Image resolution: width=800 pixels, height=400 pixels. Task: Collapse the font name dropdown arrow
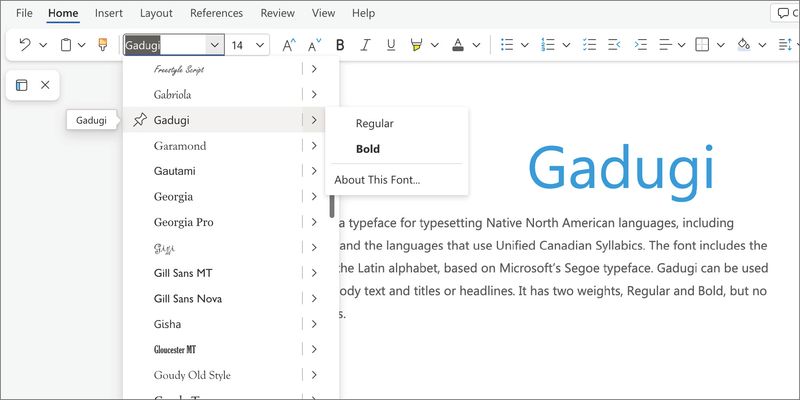point(215,45)
